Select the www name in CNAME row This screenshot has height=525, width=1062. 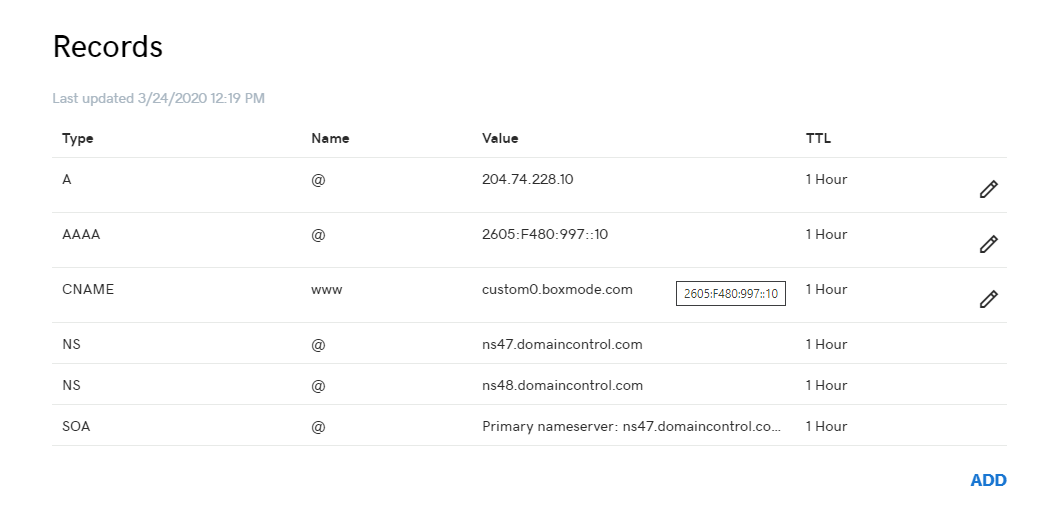pyautogui.click(x=327, y=289)
